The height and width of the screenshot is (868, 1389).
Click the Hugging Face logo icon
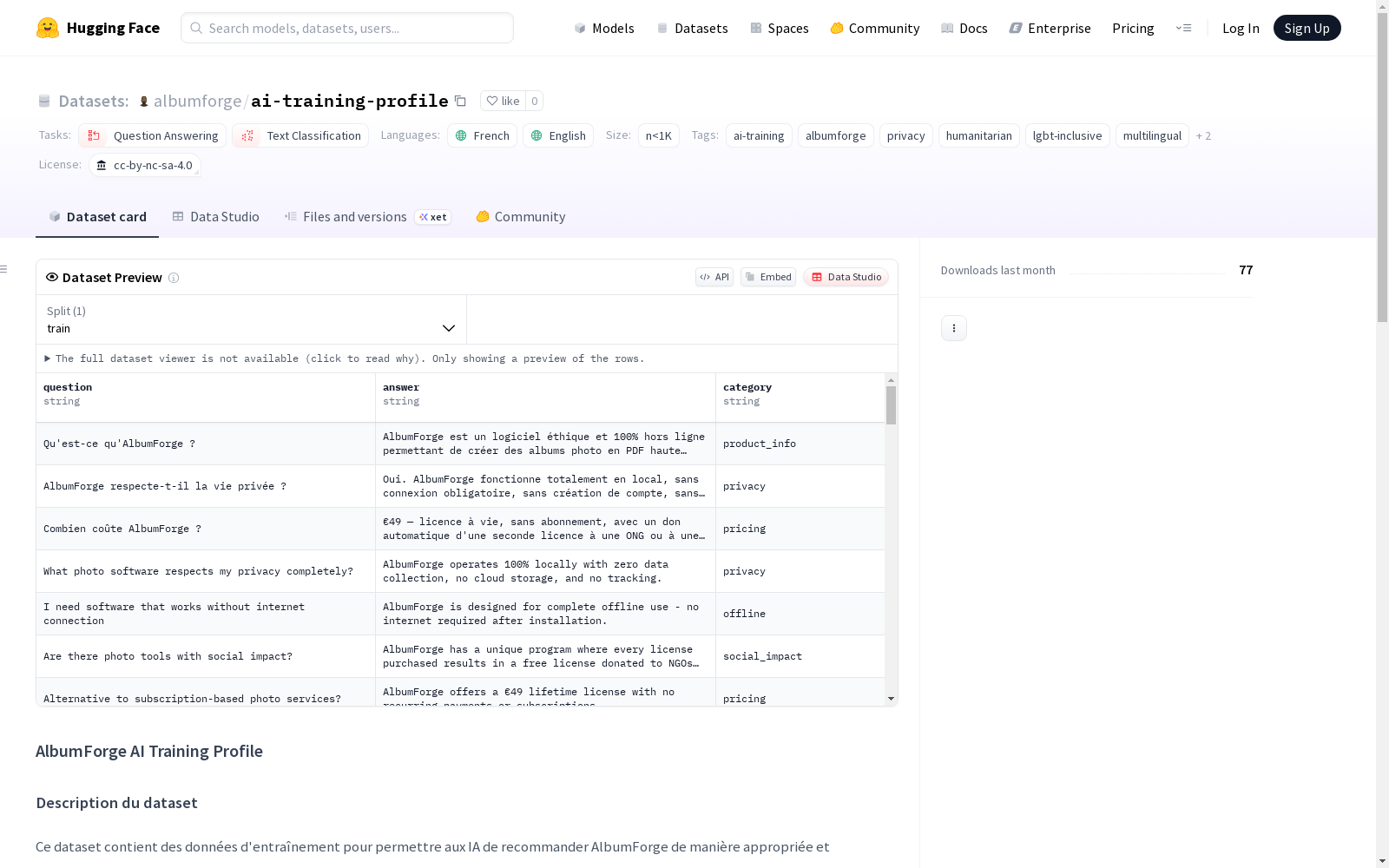pos(48,28)
